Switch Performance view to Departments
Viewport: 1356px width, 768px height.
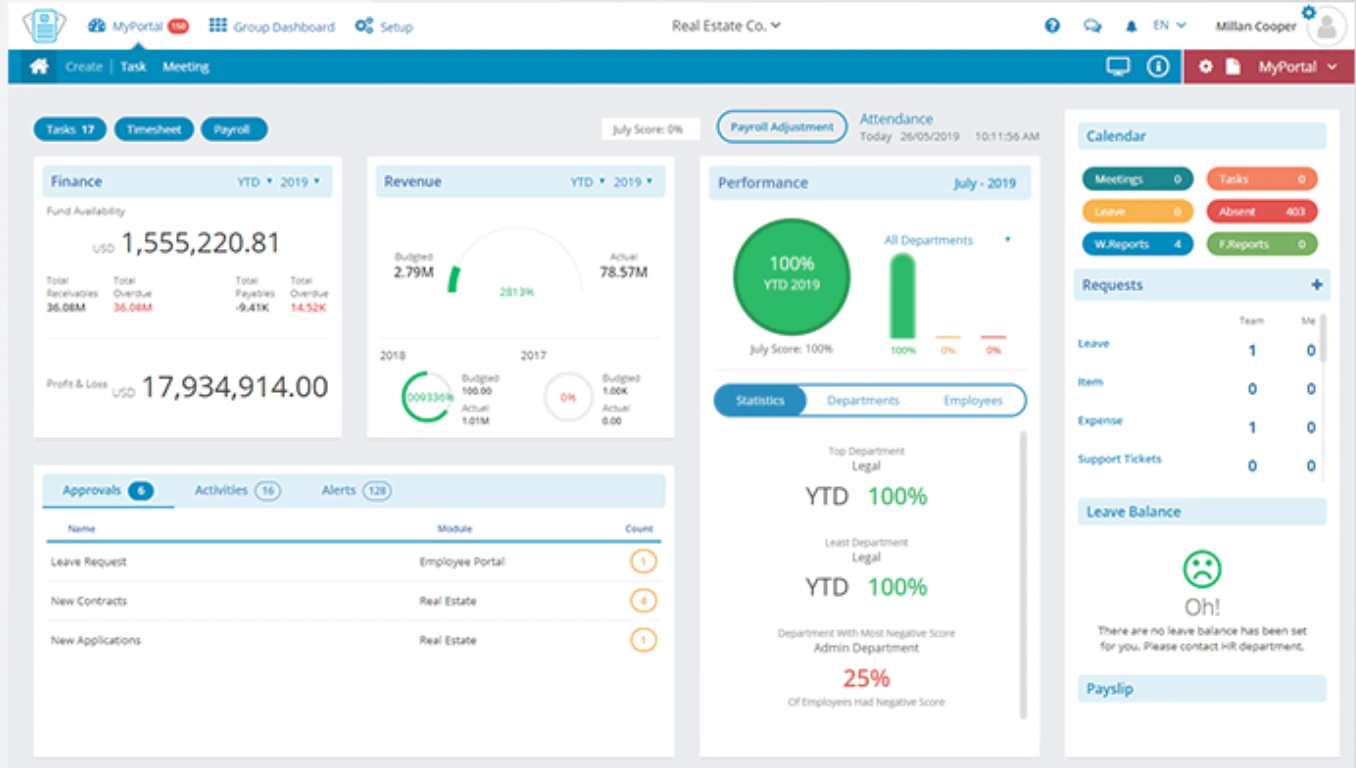pos(863,401)
